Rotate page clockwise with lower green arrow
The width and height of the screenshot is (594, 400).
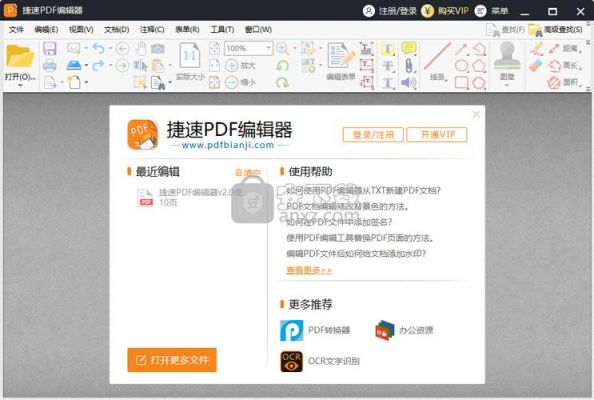pos(282,82)
